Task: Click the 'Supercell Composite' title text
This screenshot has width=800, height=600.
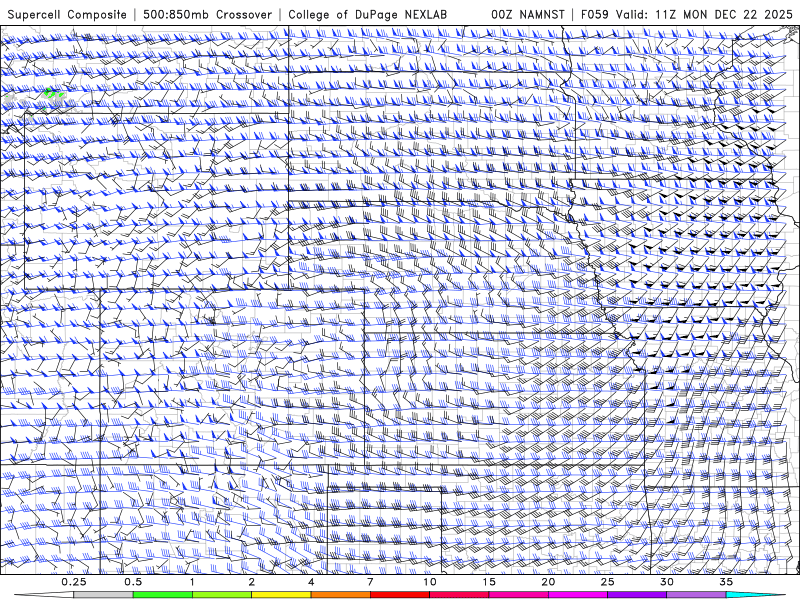Action: [67, 14]
